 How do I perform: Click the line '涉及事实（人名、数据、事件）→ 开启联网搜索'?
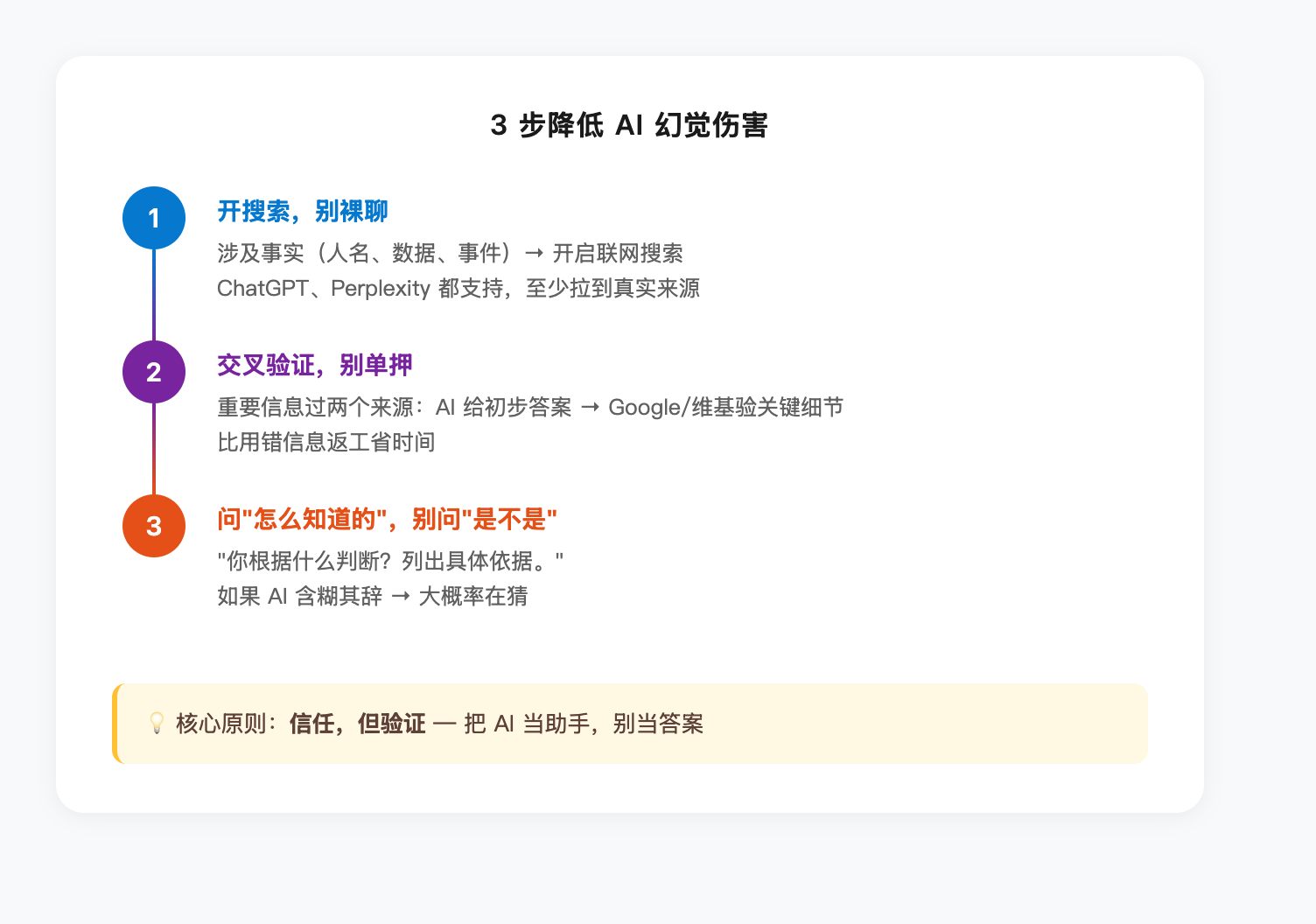click(450, 253)
